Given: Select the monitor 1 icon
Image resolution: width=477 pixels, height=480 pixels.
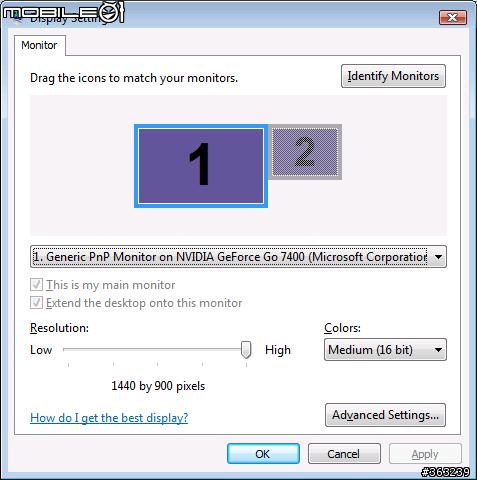Looking at the screenshot, I should tap(201, 166).
